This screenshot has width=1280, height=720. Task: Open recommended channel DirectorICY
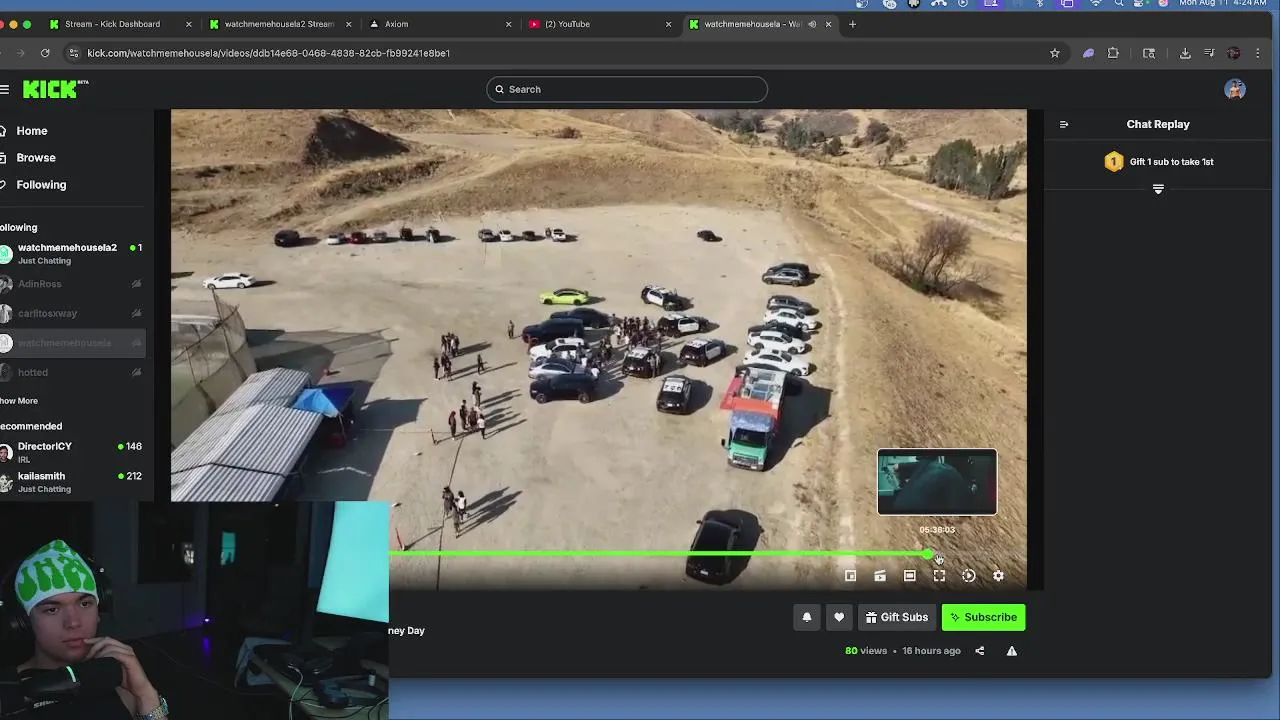72,452
